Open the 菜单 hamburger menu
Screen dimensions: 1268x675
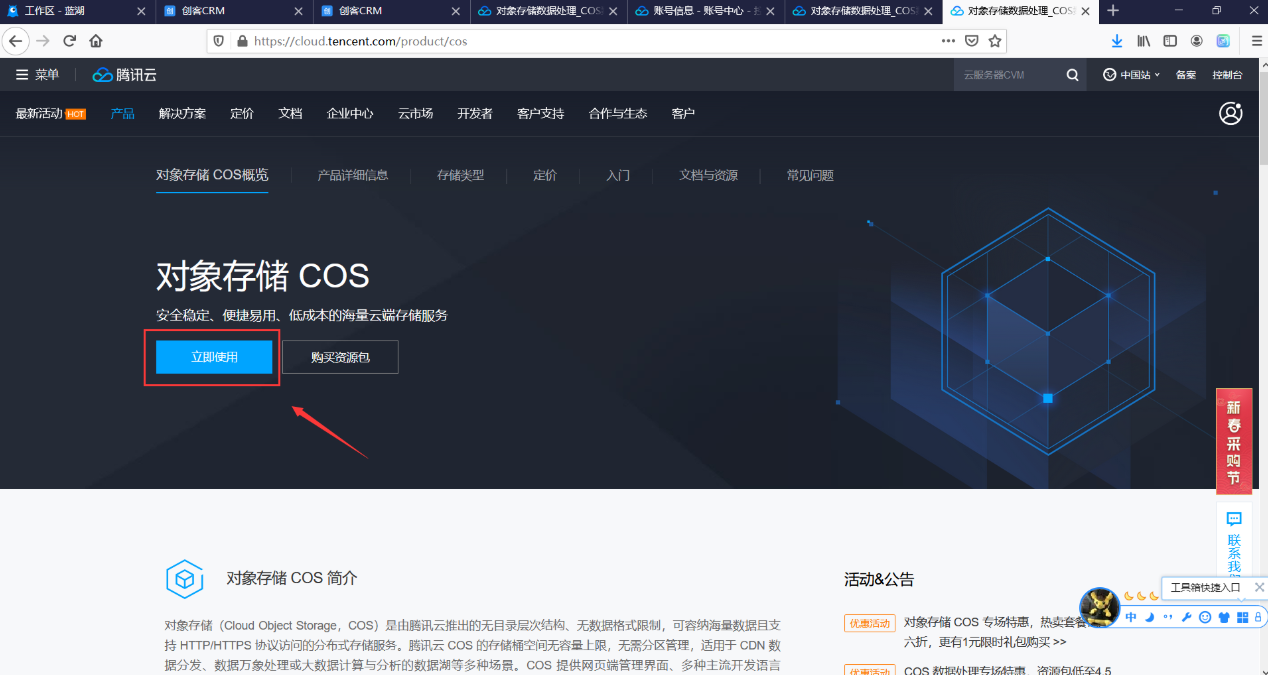37,75
